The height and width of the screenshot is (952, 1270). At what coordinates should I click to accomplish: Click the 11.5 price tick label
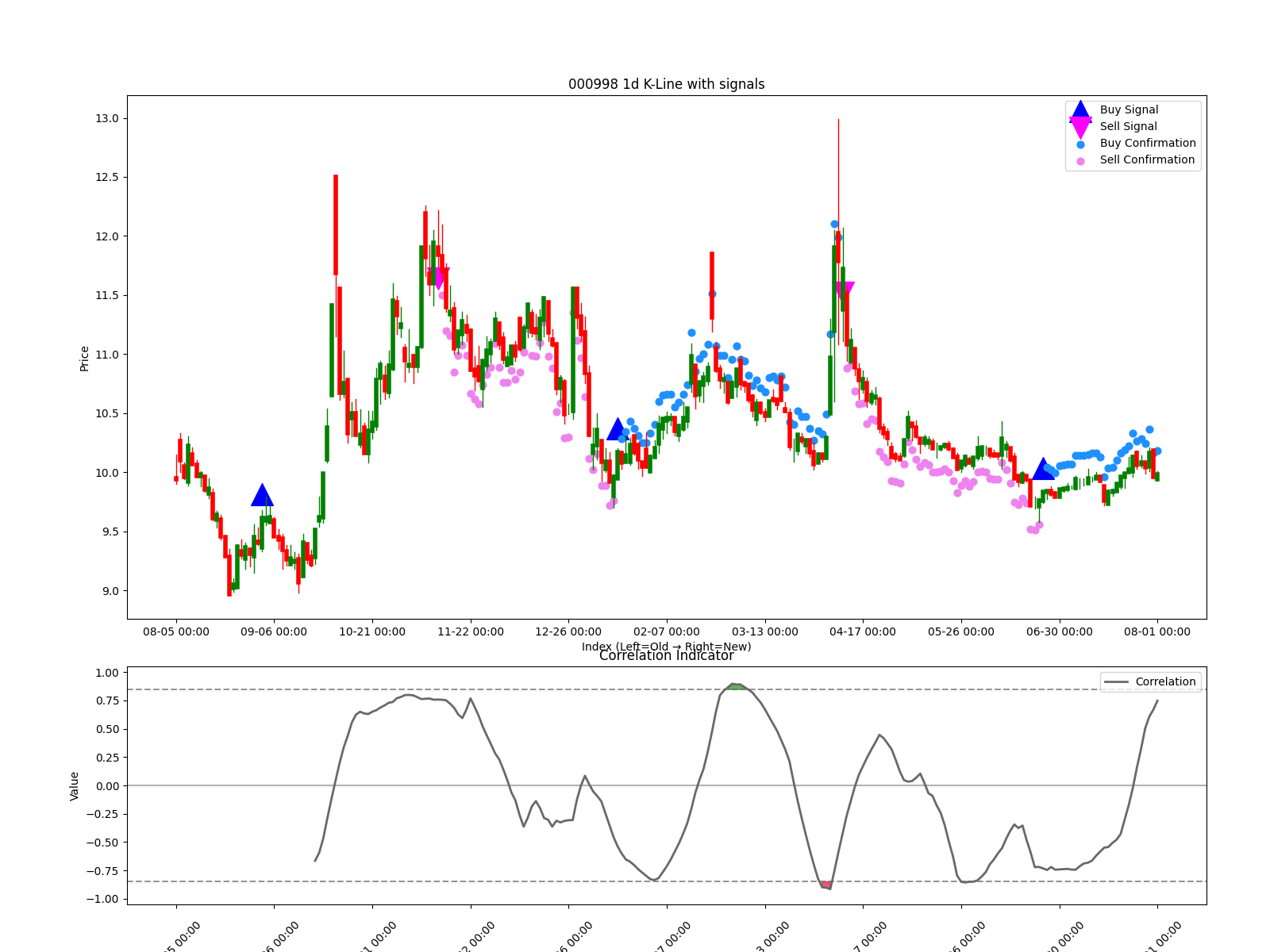click(107, 296)
